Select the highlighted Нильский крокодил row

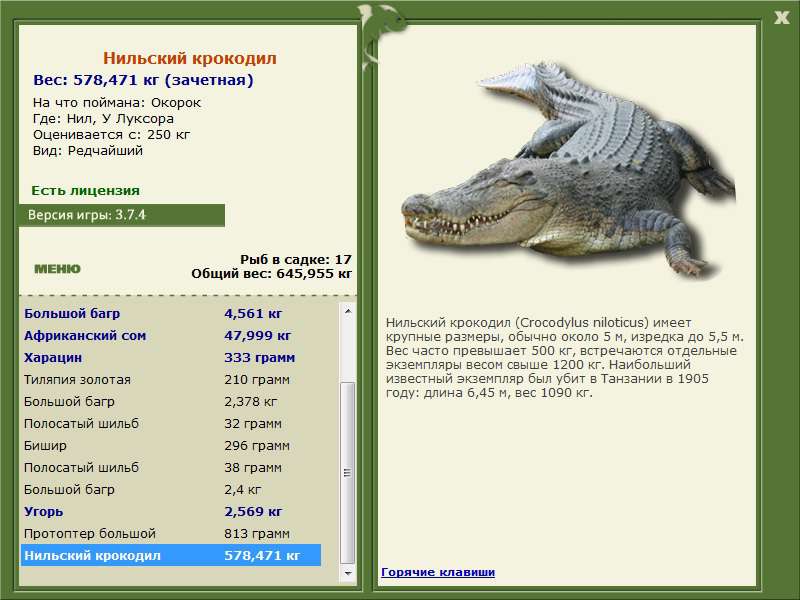coord(171,555)
